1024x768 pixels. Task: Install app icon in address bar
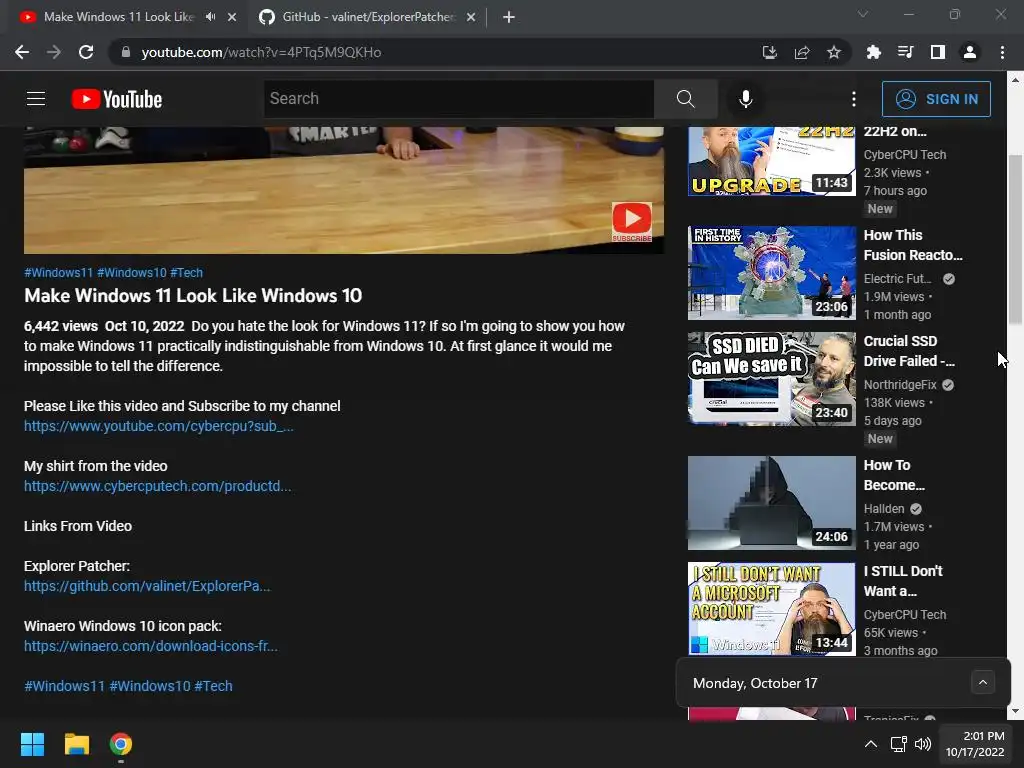pyautogui.click(x=770, y=52)
